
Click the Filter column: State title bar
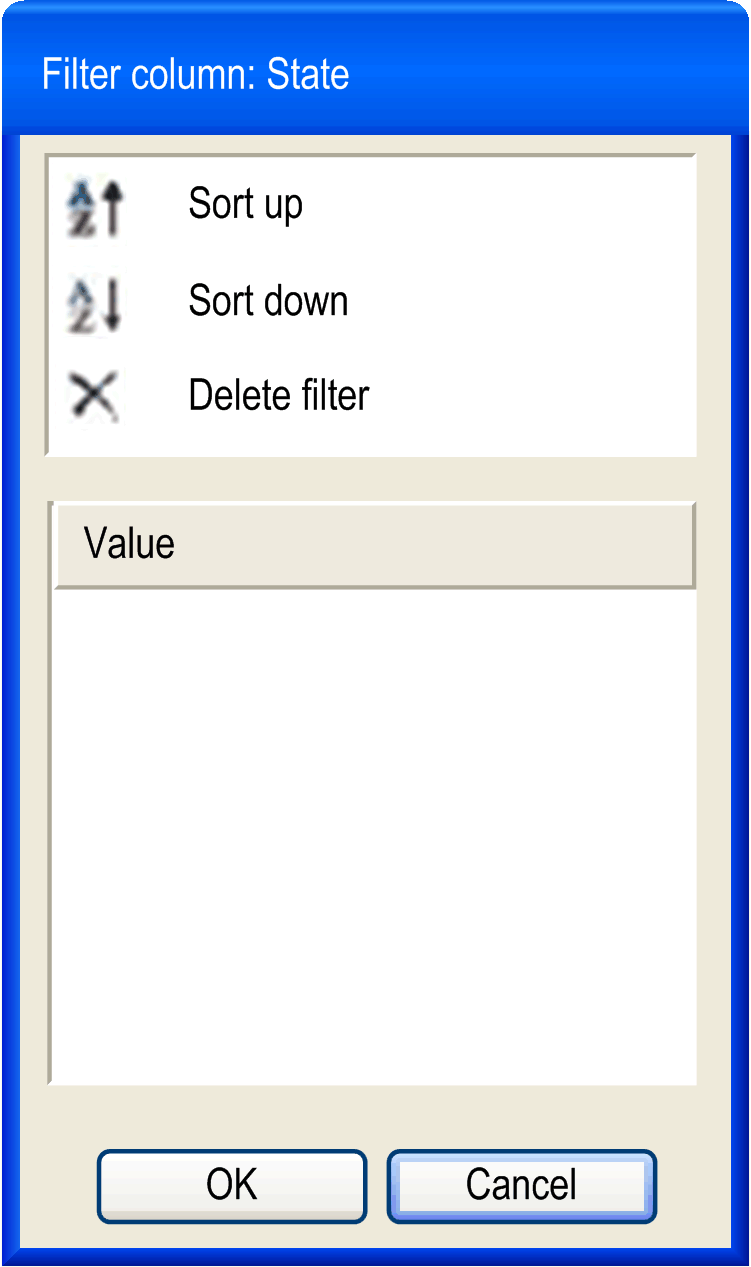pyautogui.click(x=375, y=75)
